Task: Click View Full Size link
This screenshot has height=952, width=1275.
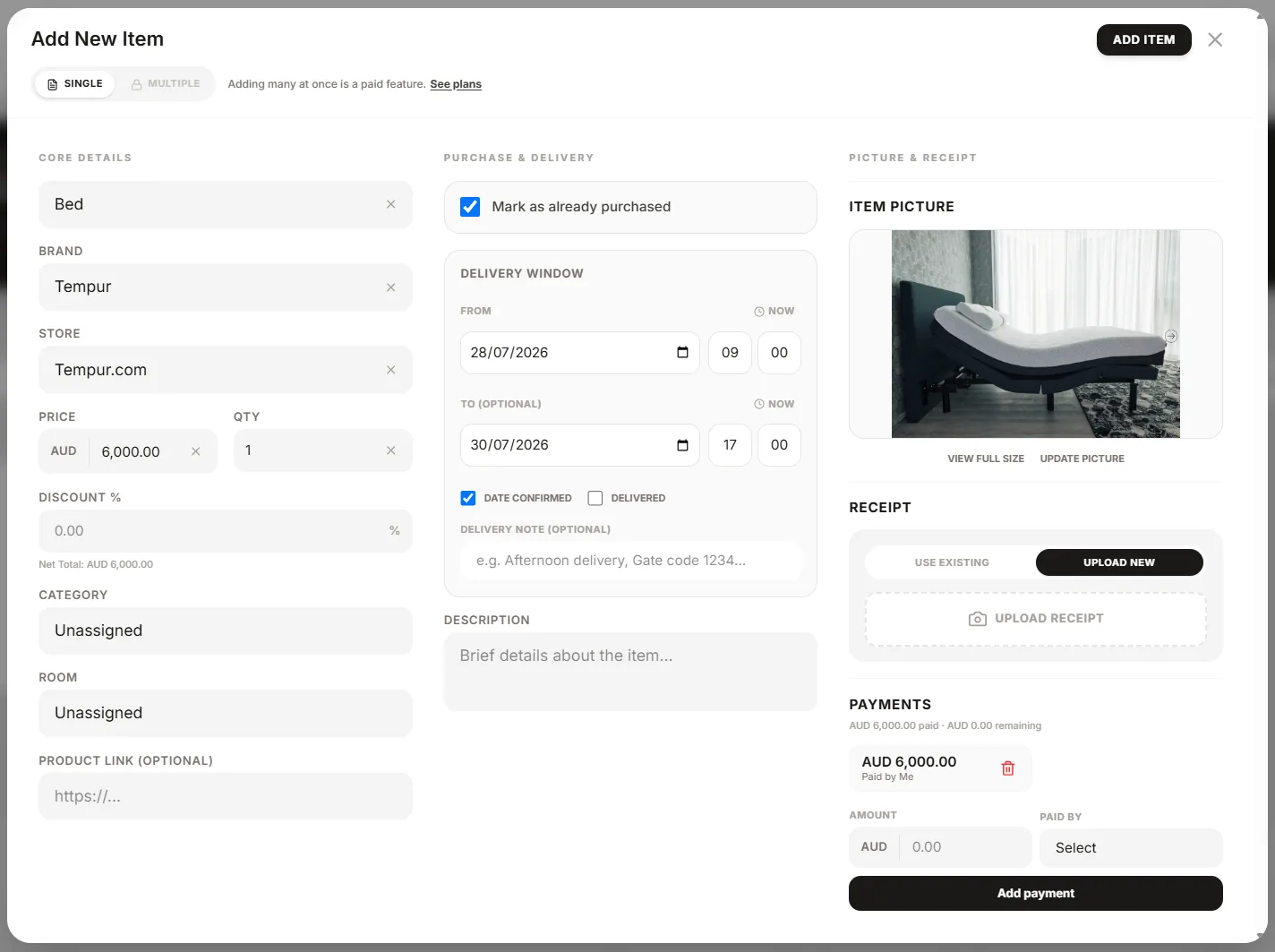Action: [x=986, y=459]
